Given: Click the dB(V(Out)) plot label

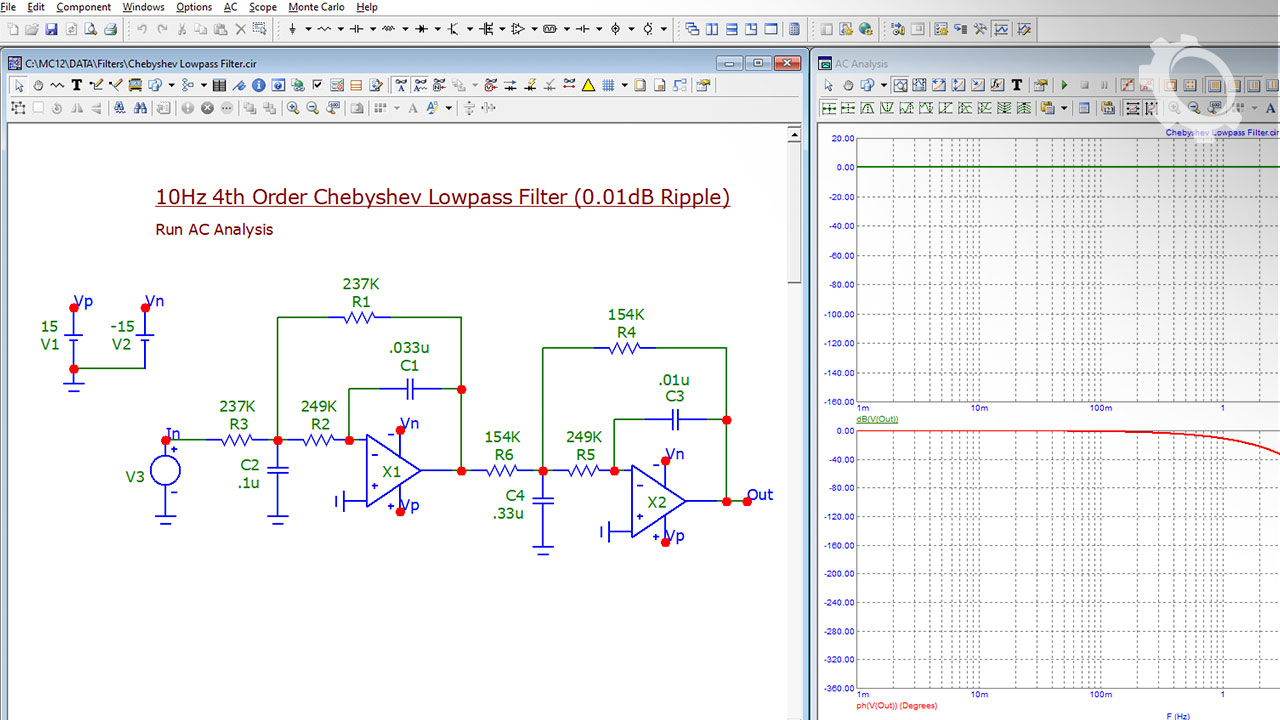Looking at the screenshot, I should click(877, 419).
